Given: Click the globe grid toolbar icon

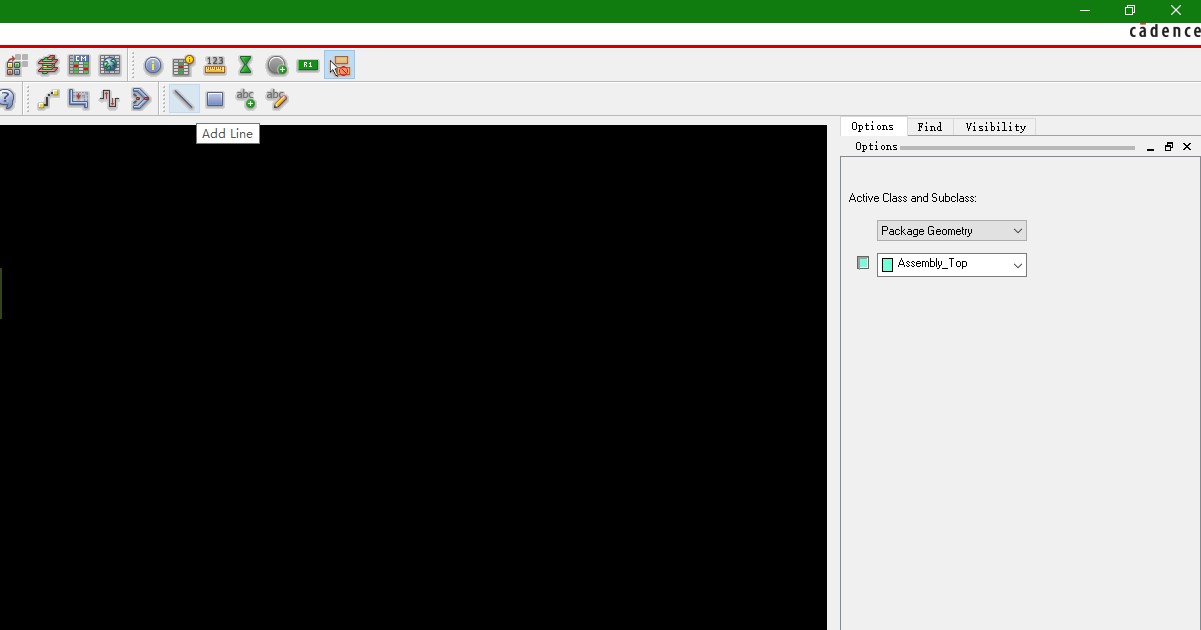Looking at the screenshot, I should point(109,66).
